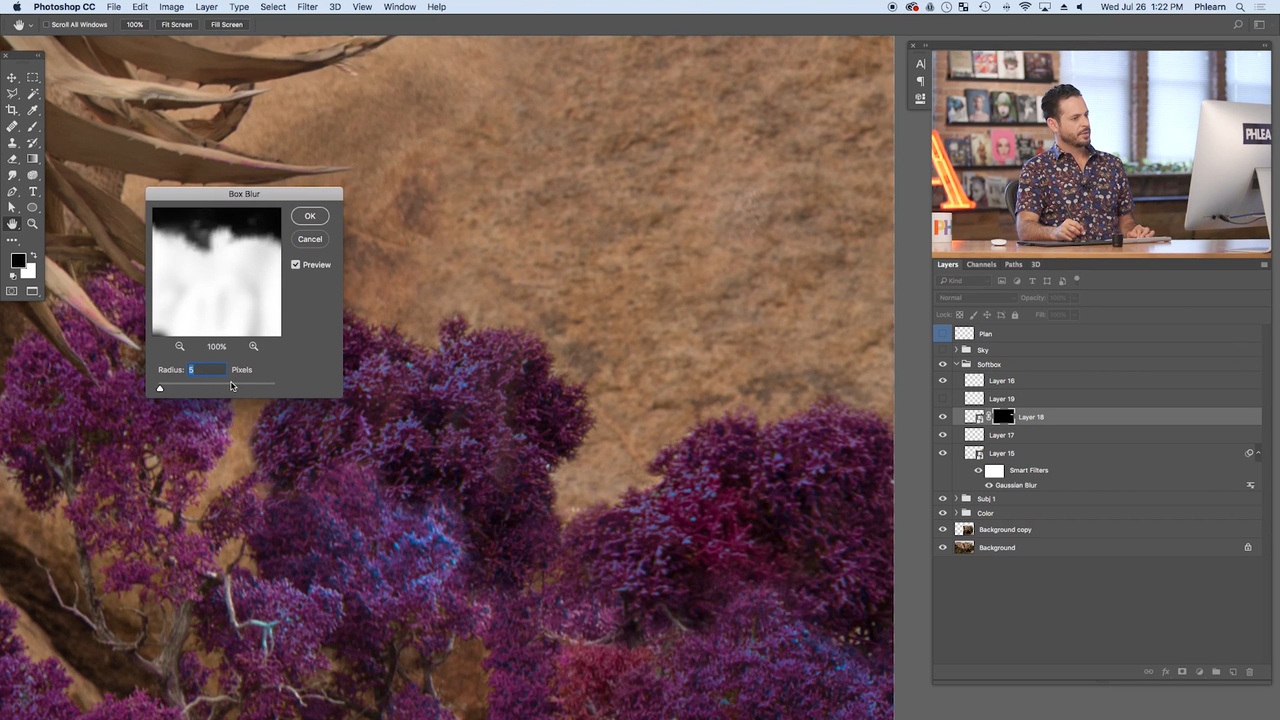Select the Type tool
1280x720 pixels.
pos(32,191)
